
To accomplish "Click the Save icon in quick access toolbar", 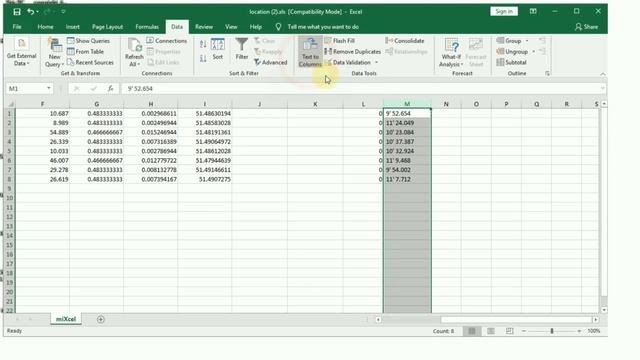I will tap(17, 12).
